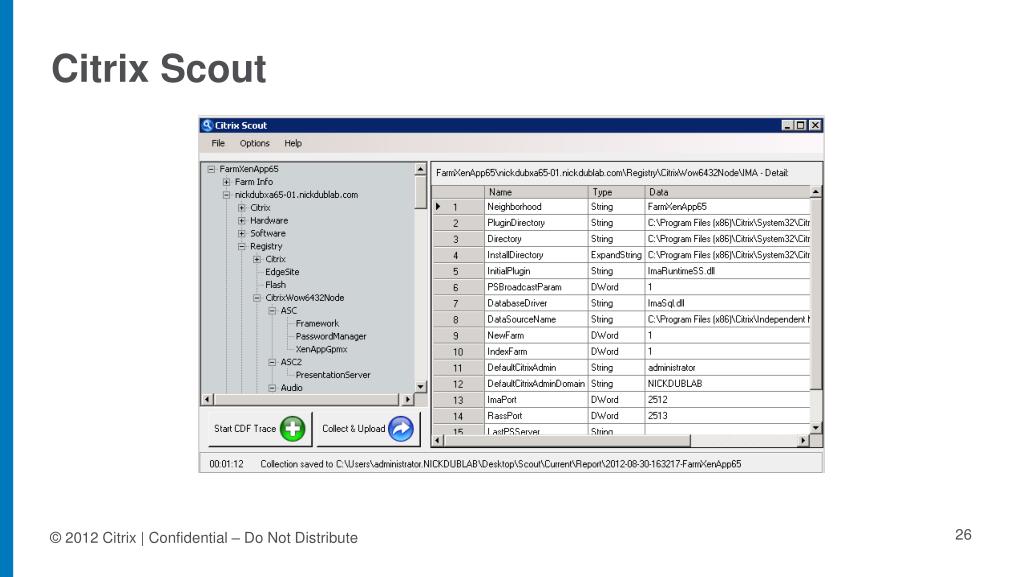Select the PresentationServer tree item
This screenshot has height=577, width=1023.
click(333, 375)
